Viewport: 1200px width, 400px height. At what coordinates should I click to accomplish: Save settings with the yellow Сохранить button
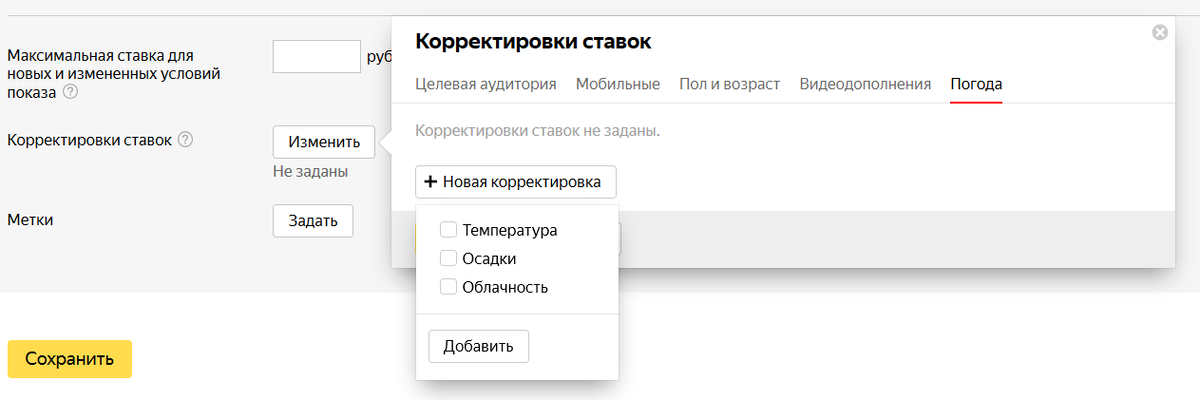[70, 359]
